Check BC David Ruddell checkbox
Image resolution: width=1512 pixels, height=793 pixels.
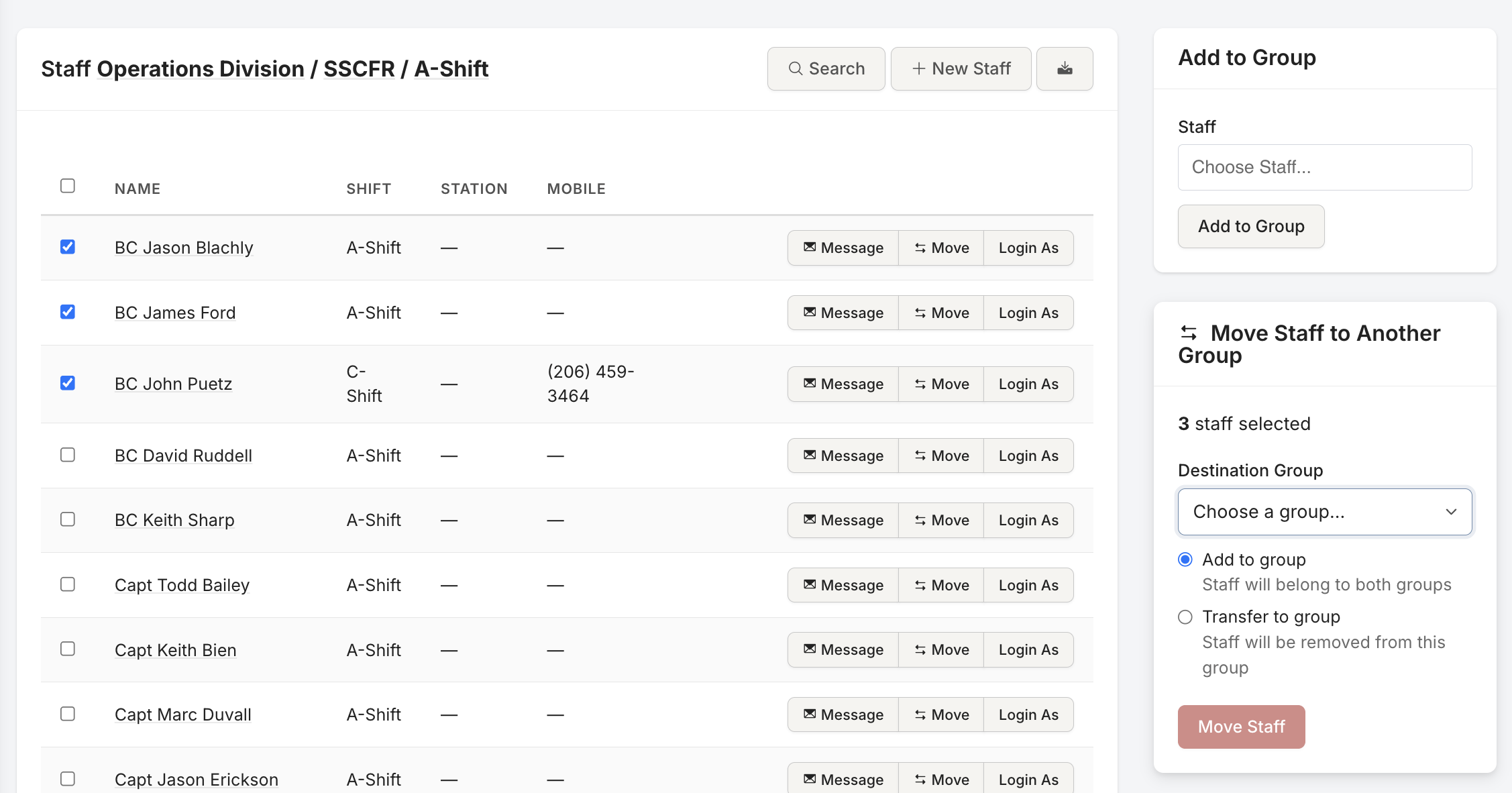tap(68, 455)
